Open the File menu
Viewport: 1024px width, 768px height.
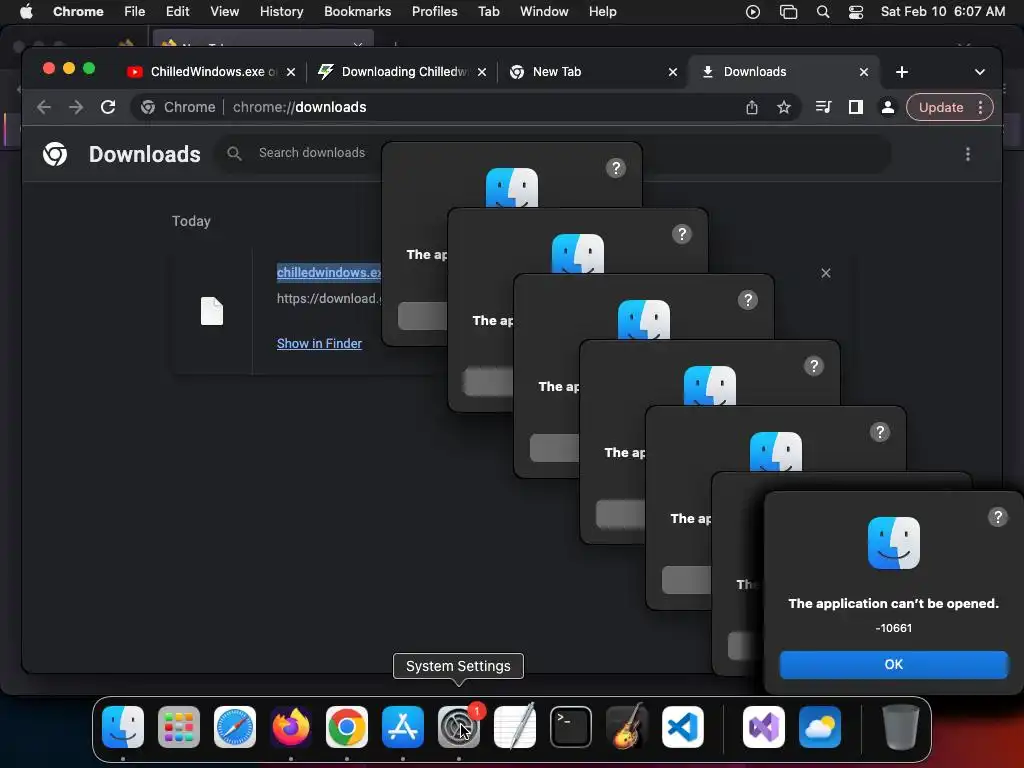click(135, 12)
